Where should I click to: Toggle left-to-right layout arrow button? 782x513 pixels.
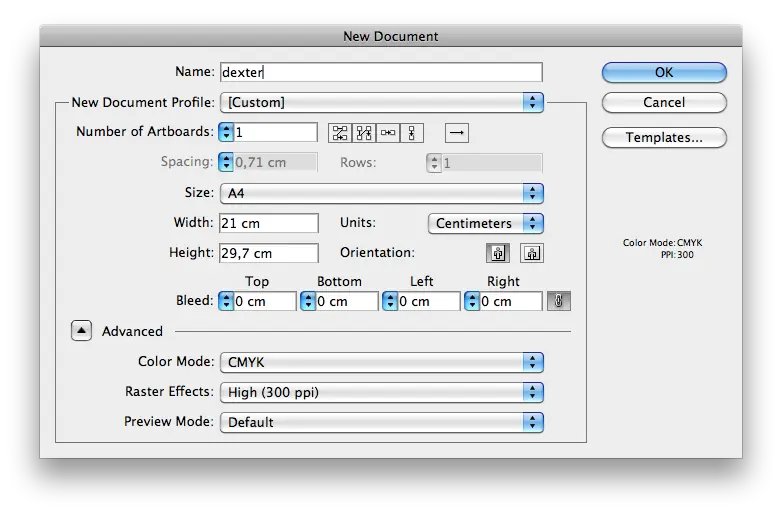(457, 133)
